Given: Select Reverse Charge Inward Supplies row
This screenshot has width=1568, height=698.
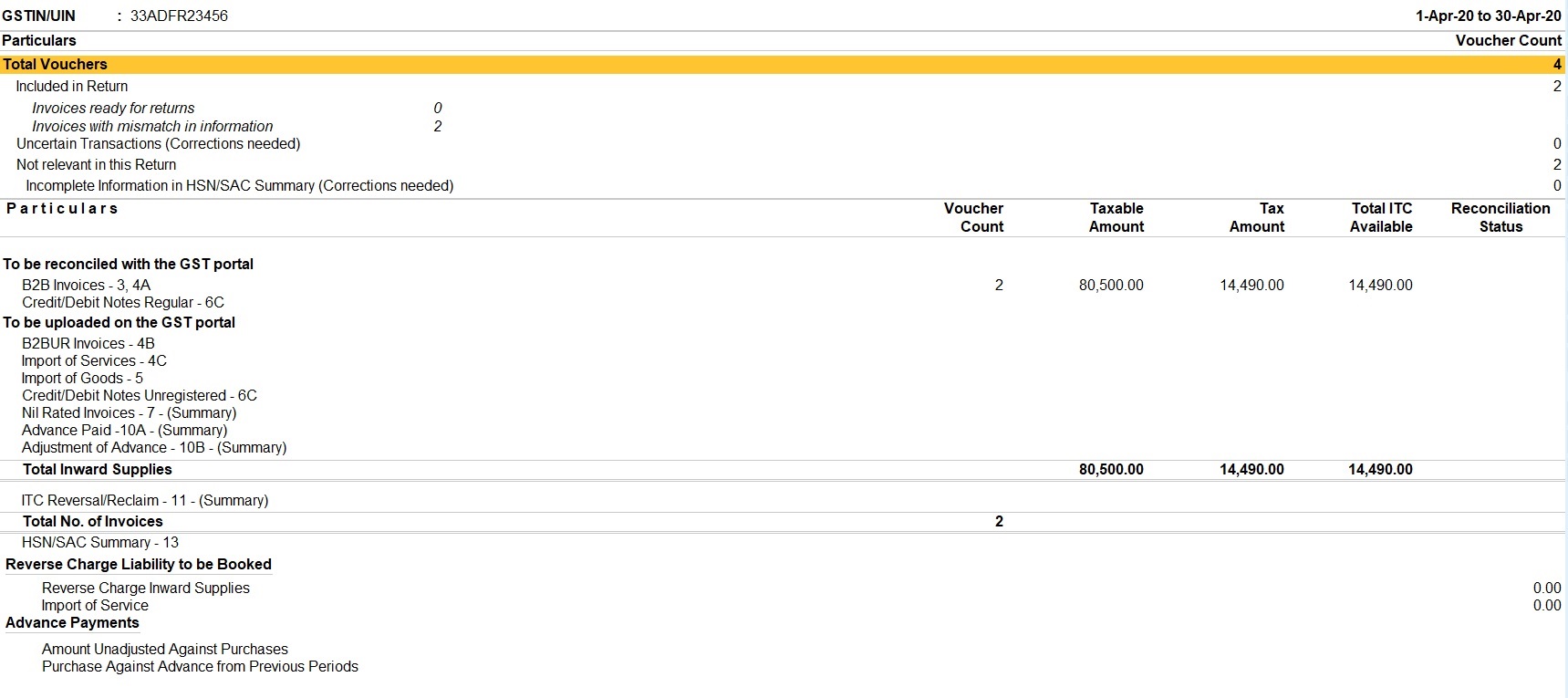Looking at the screenshot, I should (146, 588).
